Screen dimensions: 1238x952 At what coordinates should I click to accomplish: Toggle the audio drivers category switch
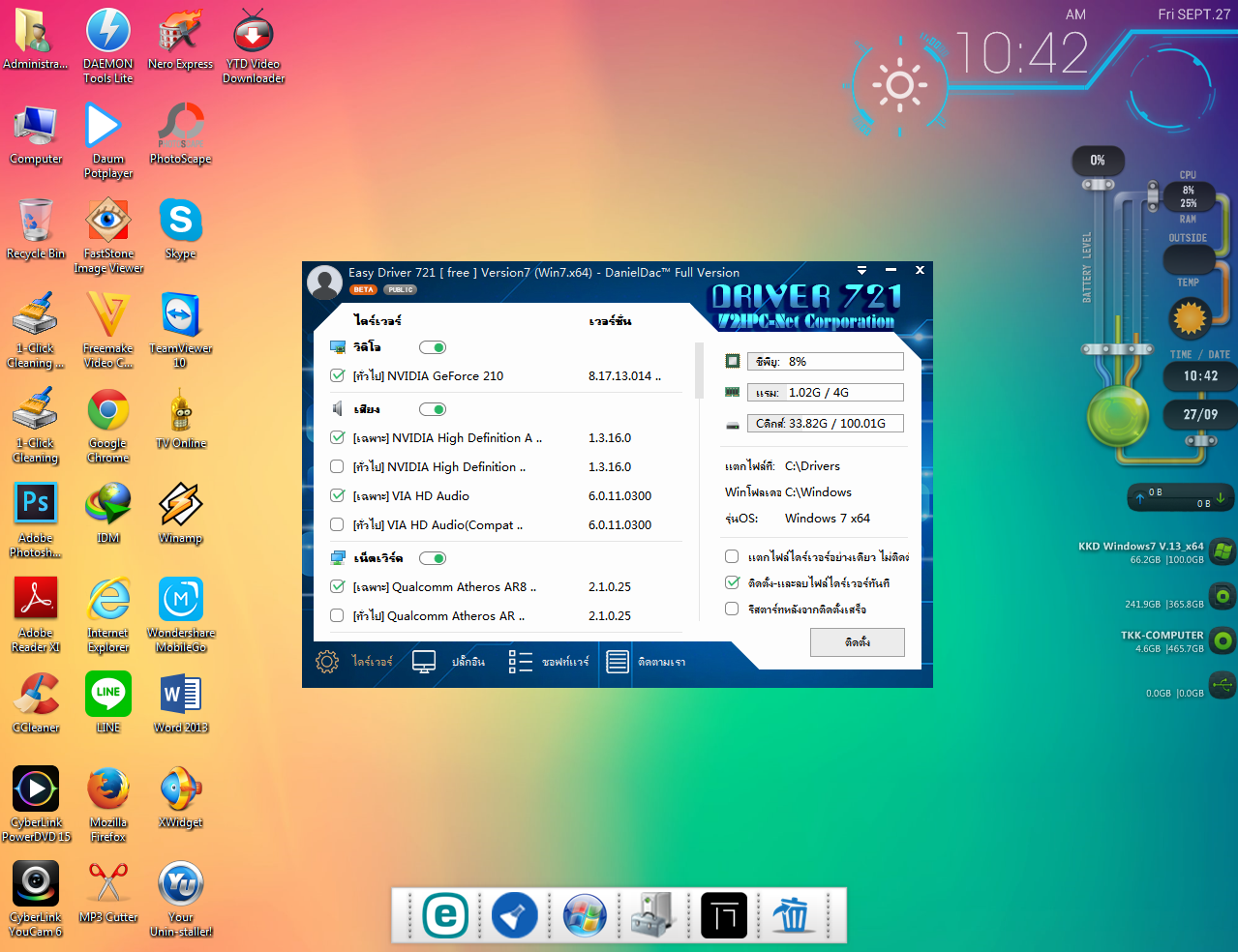(433, 409)
